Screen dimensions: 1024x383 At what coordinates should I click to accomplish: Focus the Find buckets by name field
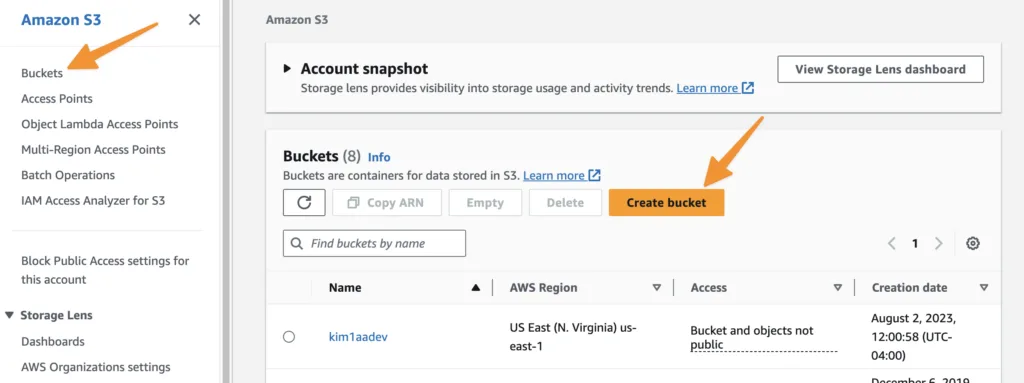tap(374, 243)
